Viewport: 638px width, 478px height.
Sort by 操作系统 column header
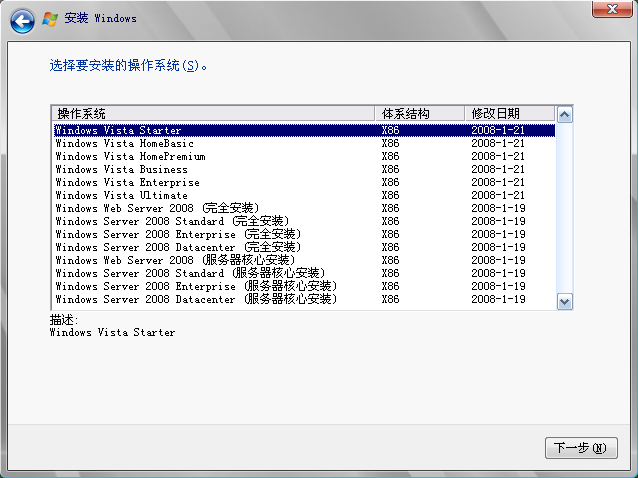coord(213,113)
